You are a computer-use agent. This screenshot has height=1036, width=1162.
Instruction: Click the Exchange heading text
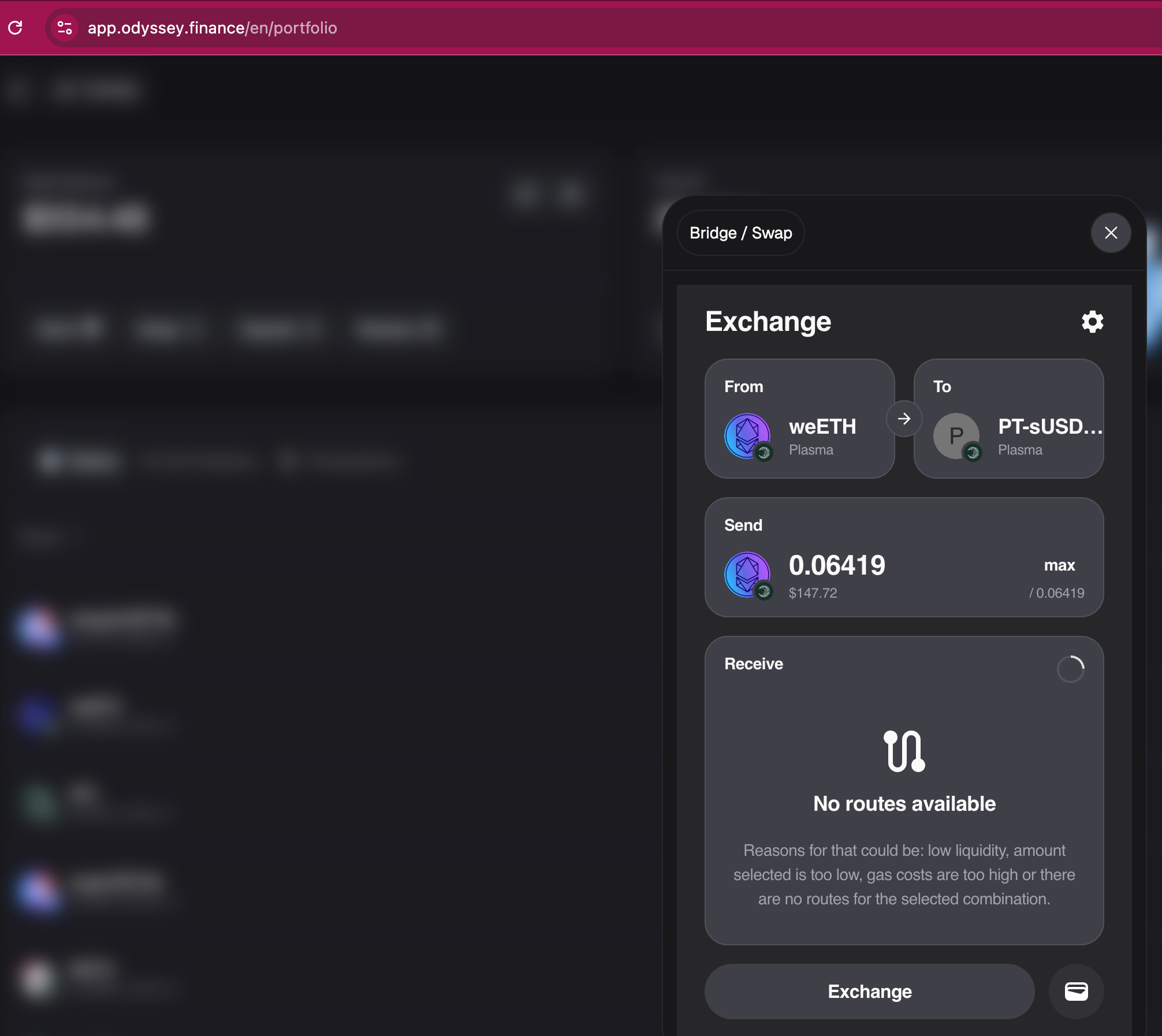click(x=768, y=322)
